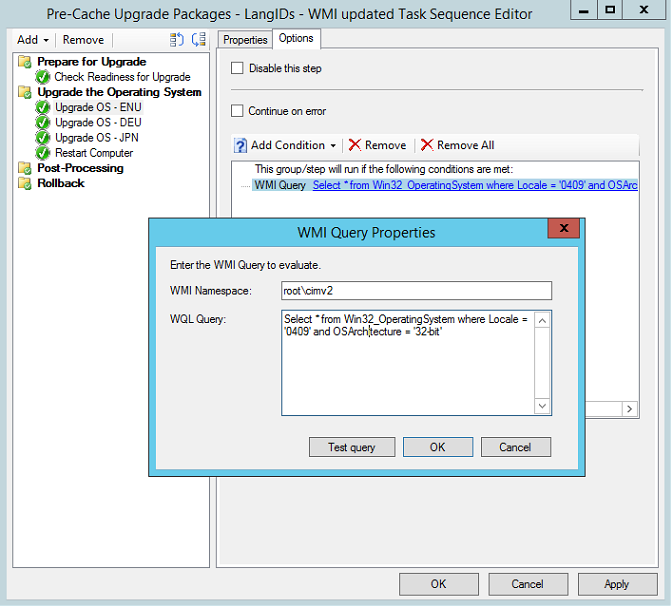Click the Add Condition question mark icon
This screenshot has height=606, width=671.
tap(240, 146)
